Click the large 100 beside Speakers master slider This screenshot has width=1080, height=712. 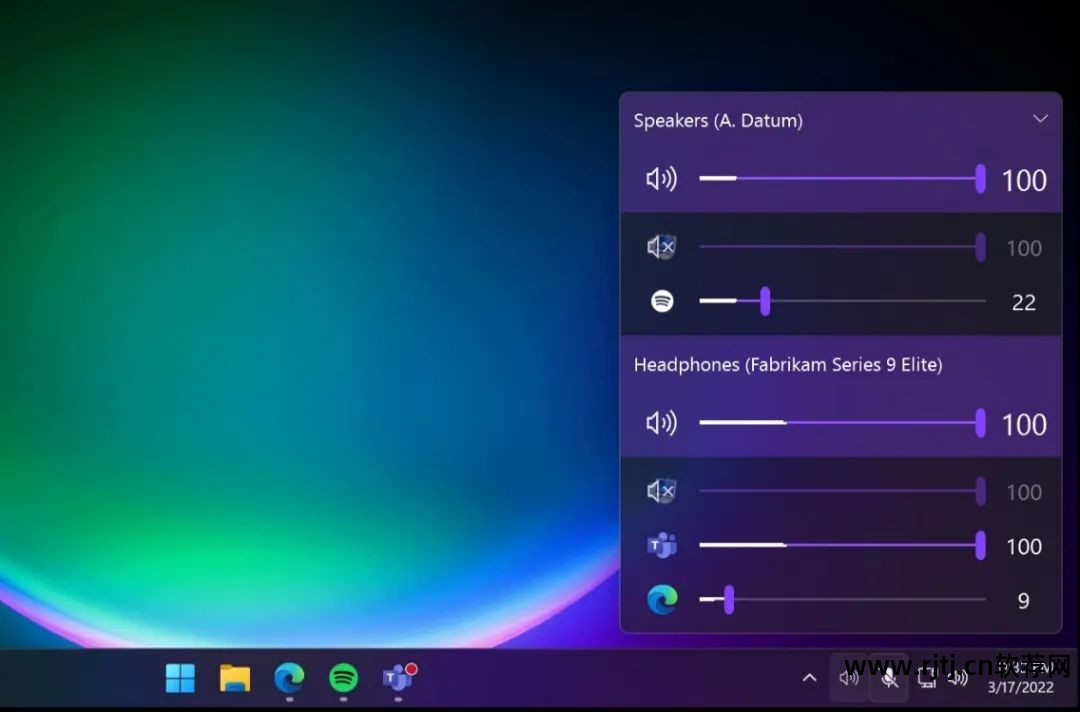(x=1024, y=180)
